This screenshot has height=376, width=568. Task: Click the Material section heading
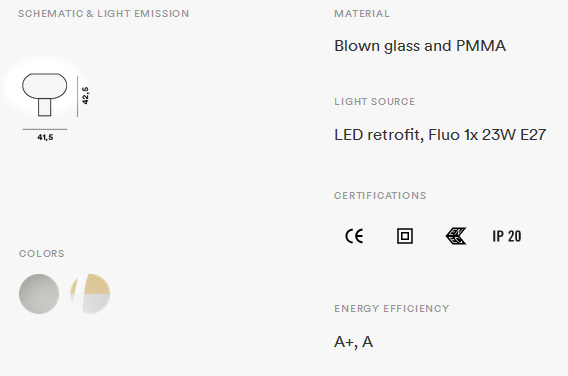[362, 14]
